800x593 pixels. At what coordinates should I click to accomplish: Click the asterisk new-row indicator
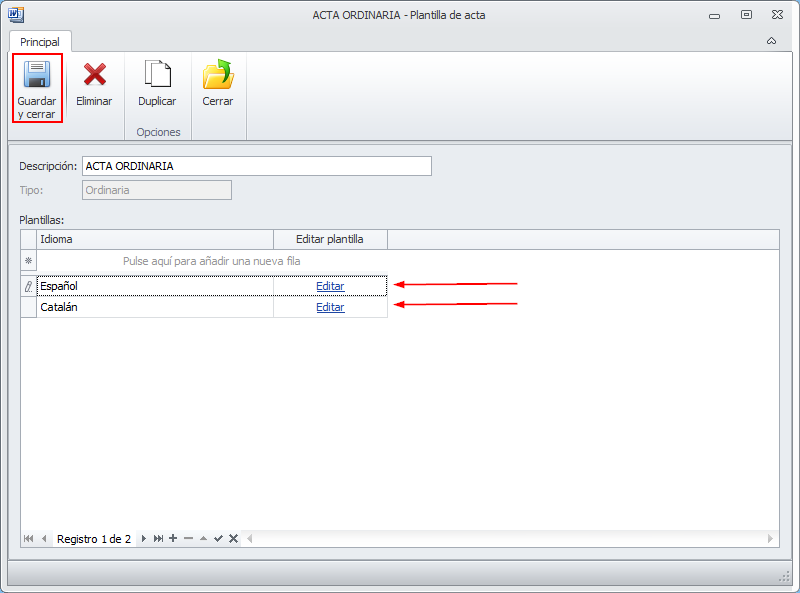(x=29, y=261)
